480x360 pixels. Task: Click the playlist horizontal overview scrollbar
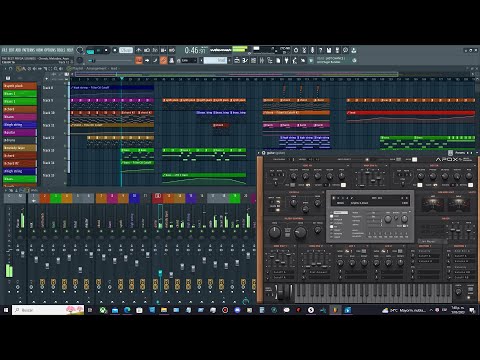237,74
